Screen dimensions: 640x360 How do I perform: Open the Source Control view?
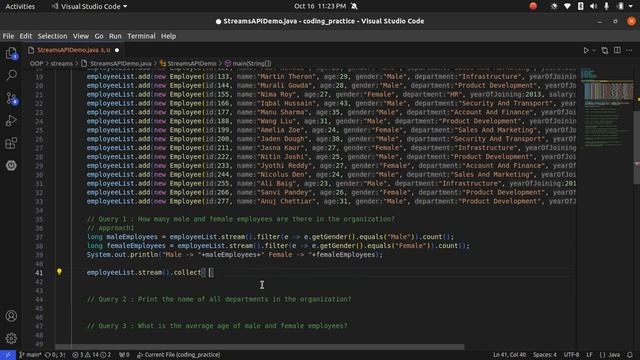click(11, 98)
